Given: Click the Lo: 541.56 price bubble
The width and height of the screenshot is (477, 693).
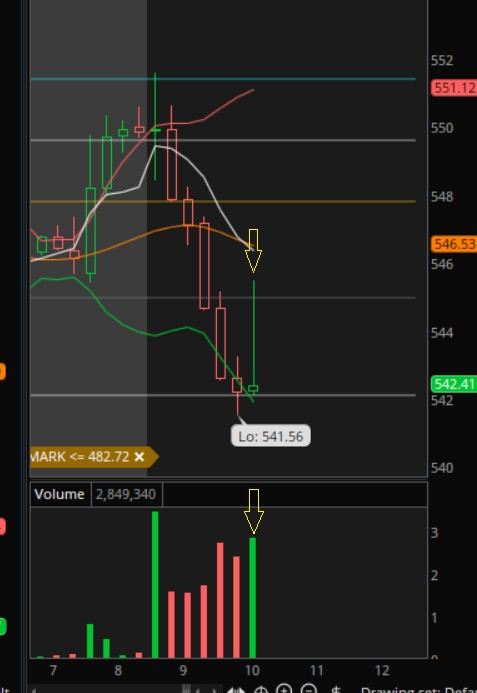Looking at the screenshot, I should [x=271, y=436].
